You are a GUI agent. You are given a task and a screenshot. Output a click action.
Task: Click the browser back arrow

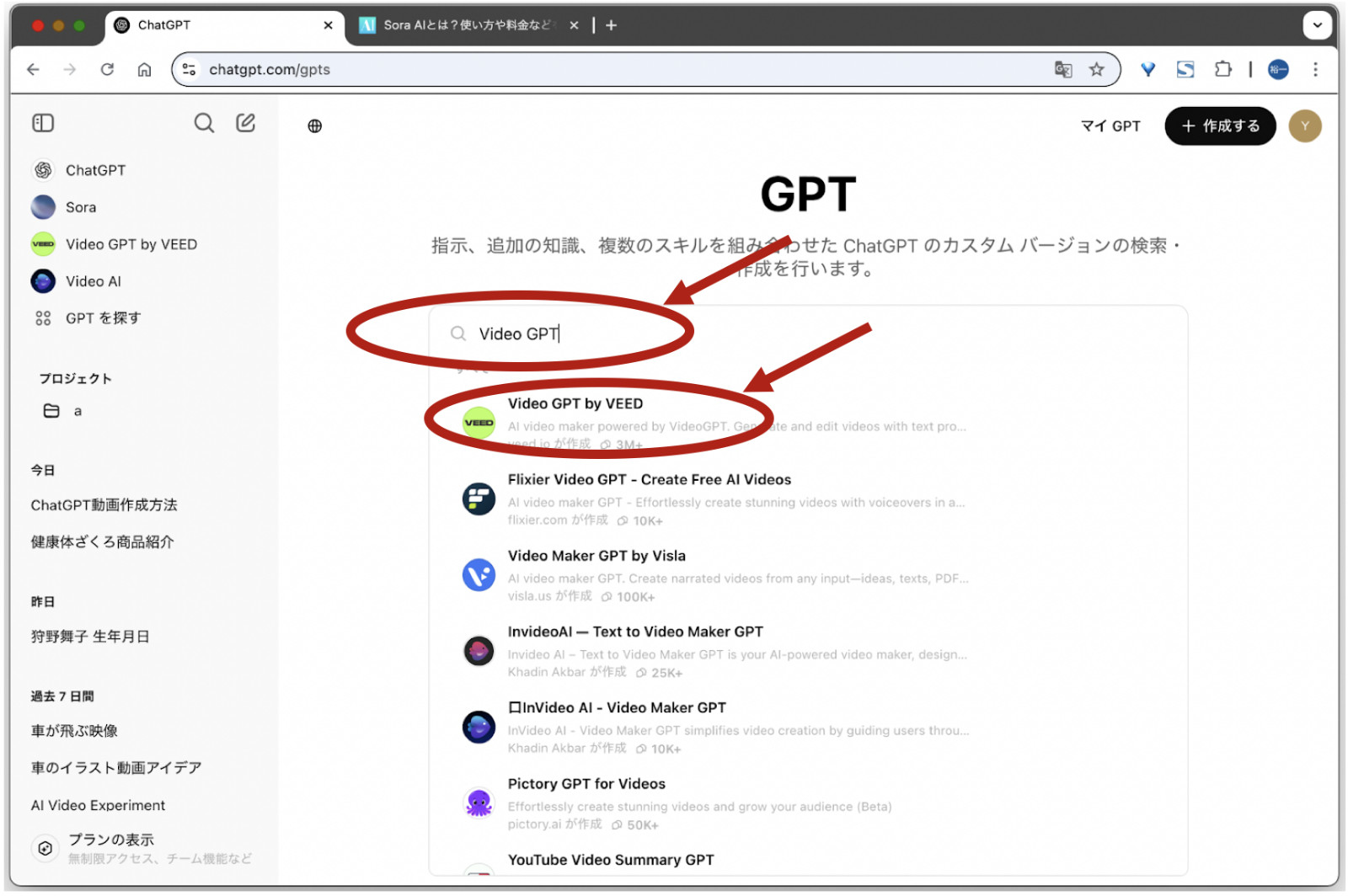coord(33,70)
